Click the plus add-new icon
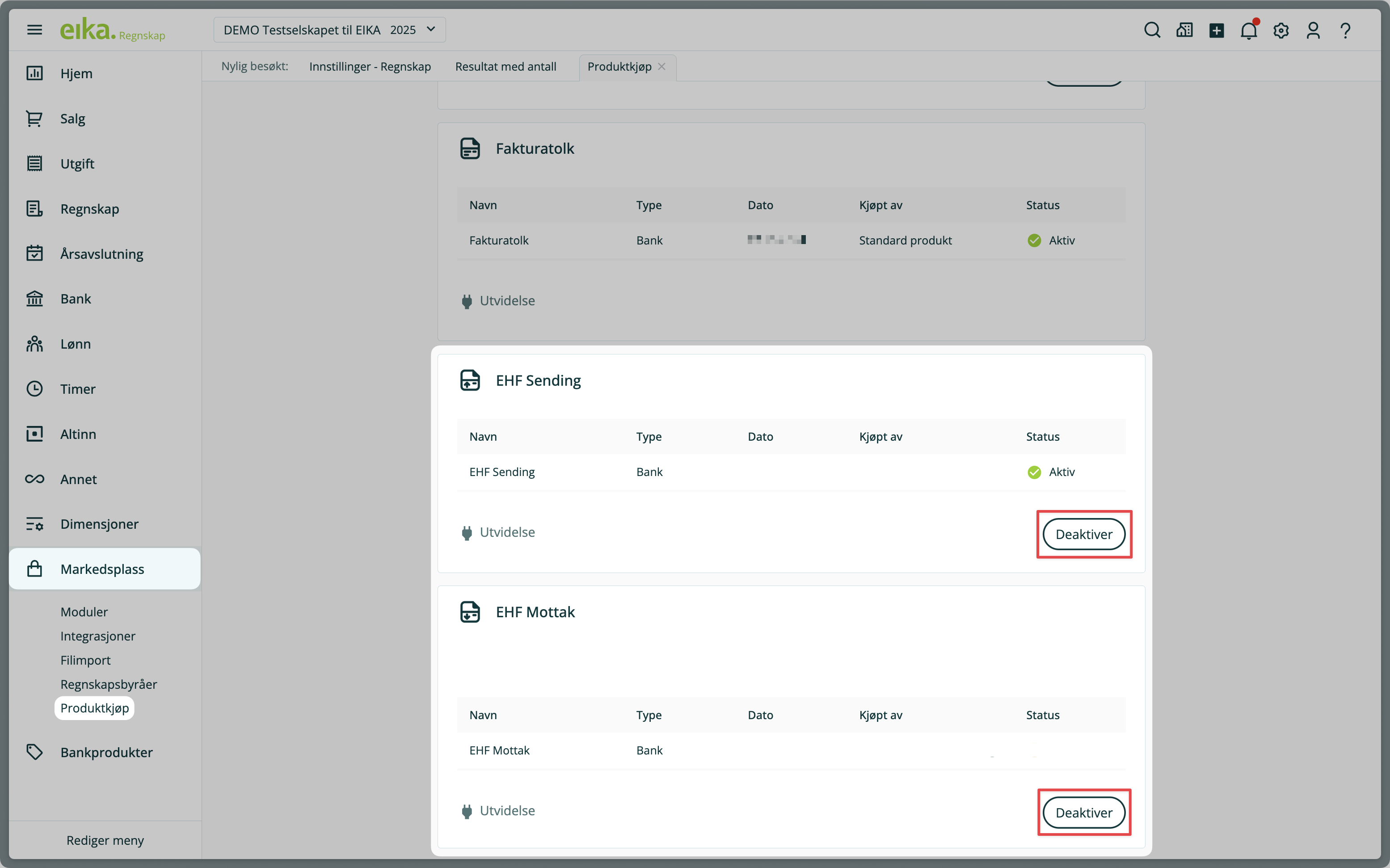Screen dimensions: 1390x868 1216,30
